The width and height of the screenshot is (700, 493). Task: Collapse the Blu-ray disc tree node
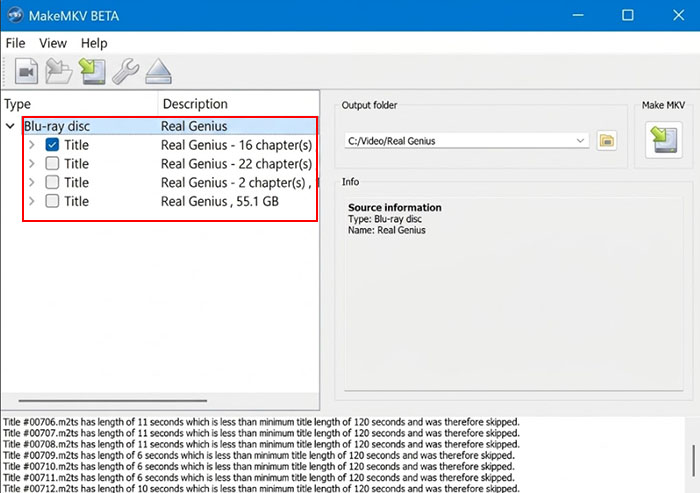(x=10, y=126)
